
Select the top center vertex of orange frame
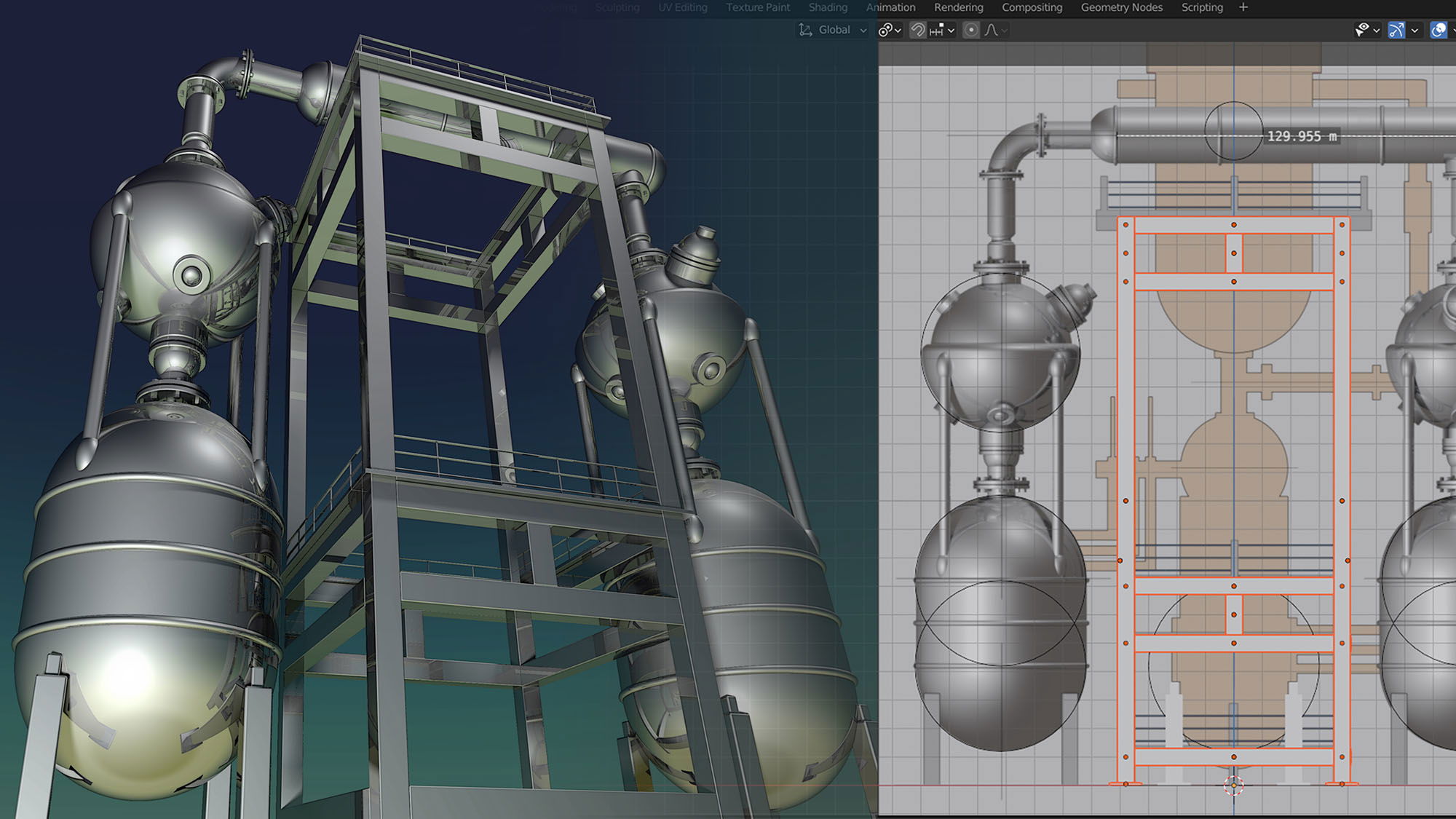(x=1233, y=225)
